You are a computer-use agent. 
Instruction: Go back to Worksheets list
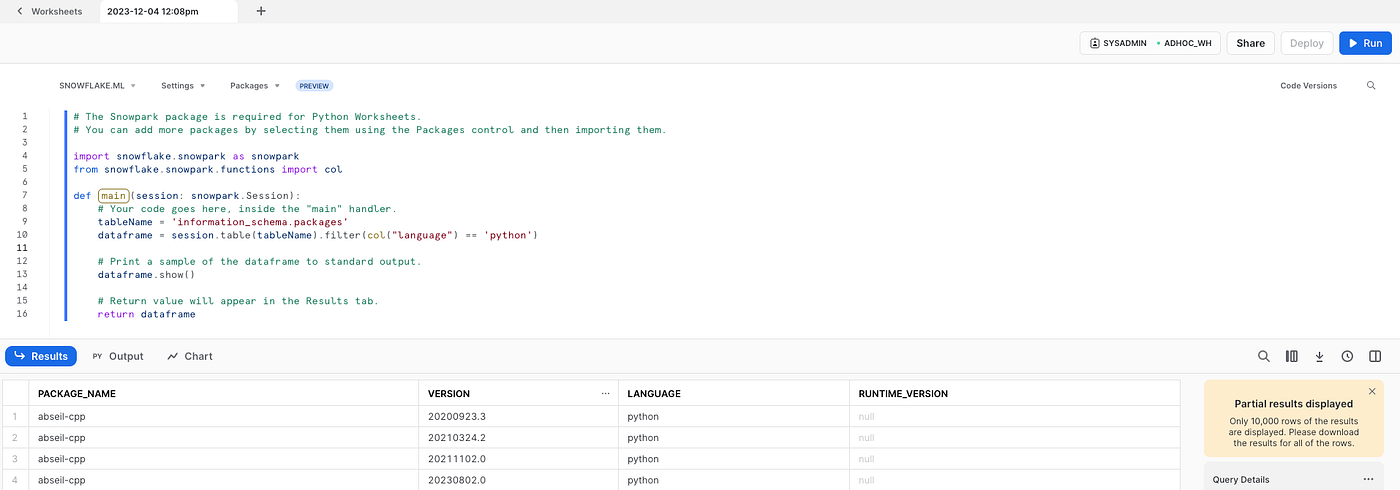pos(50,11)
